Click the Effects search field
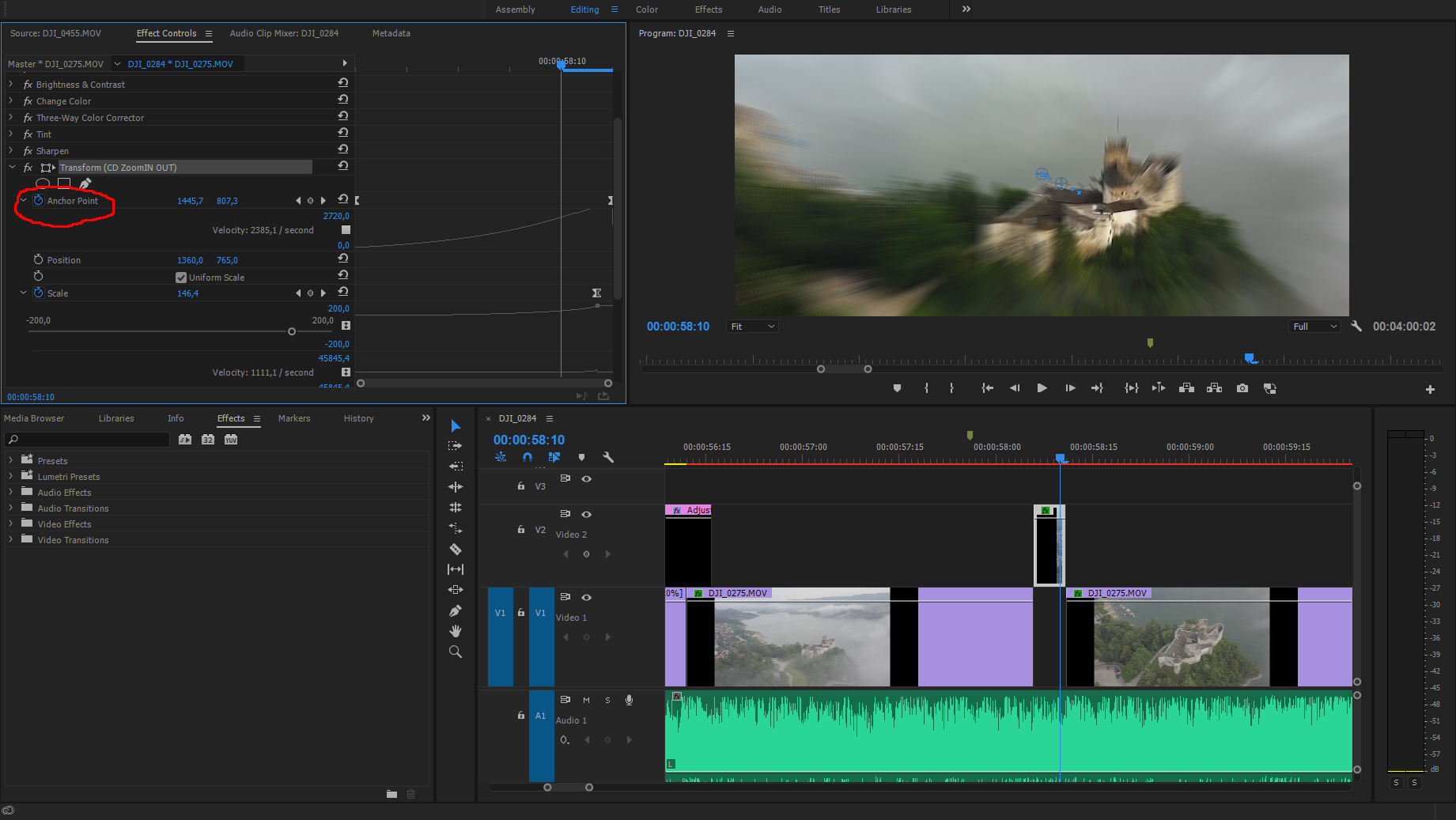 (x=87, y=440)
